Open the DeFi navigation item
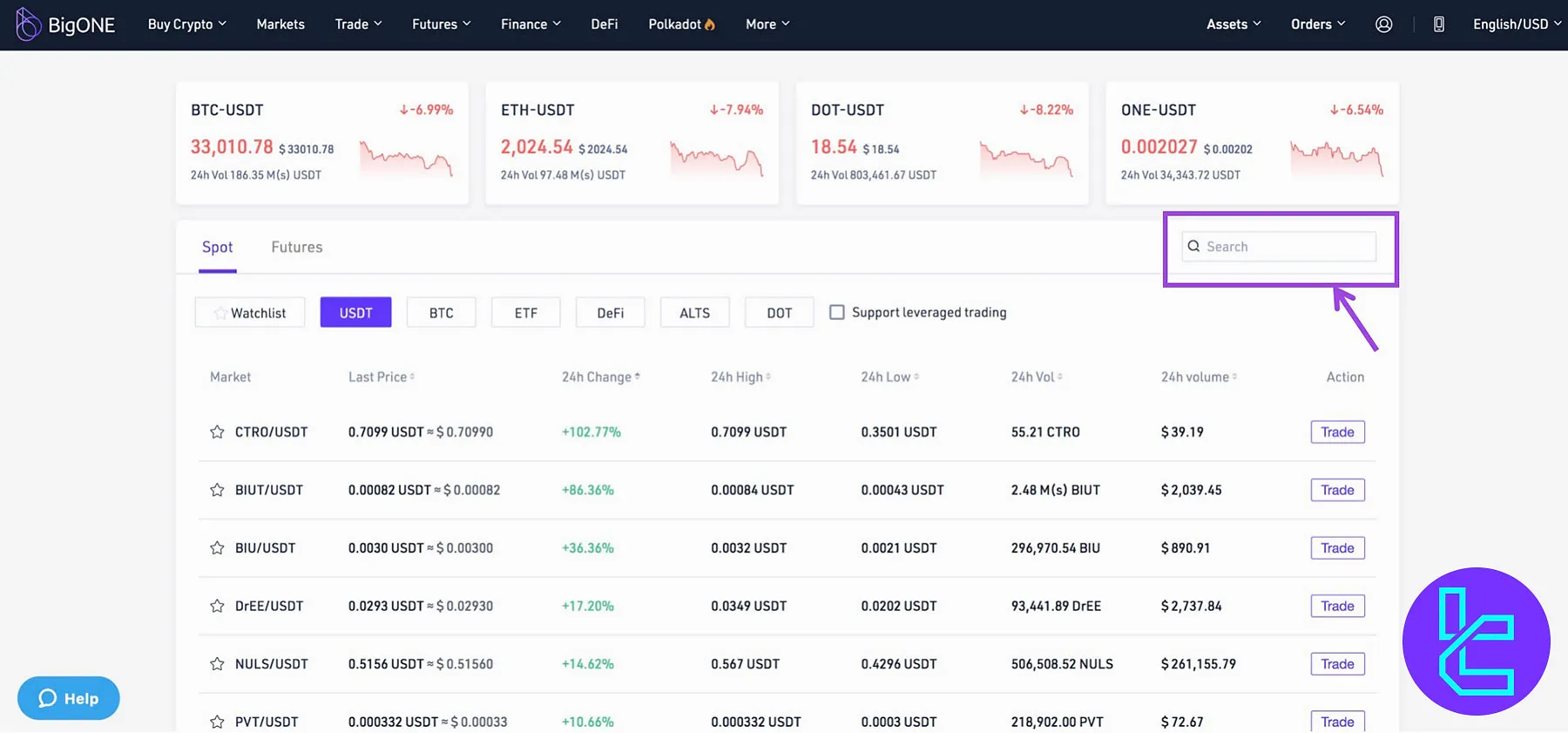The image size is (1568, 733). click(605, 24)
